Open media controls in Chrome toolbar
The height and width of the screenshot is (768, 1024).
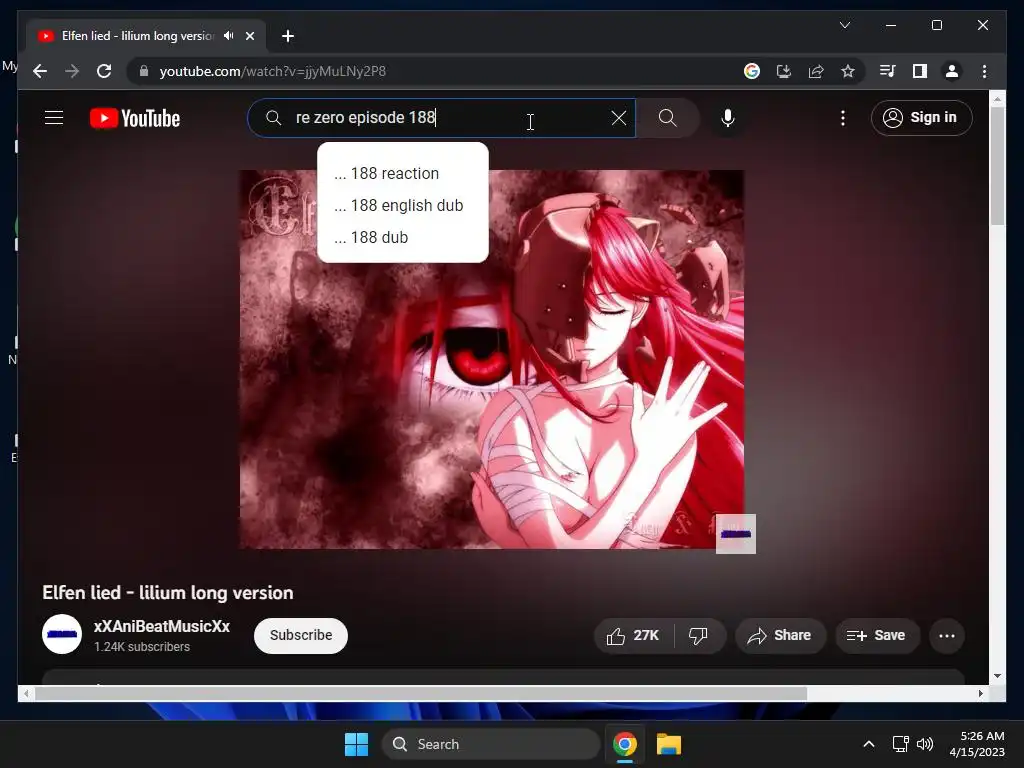(x=887, y=71)
